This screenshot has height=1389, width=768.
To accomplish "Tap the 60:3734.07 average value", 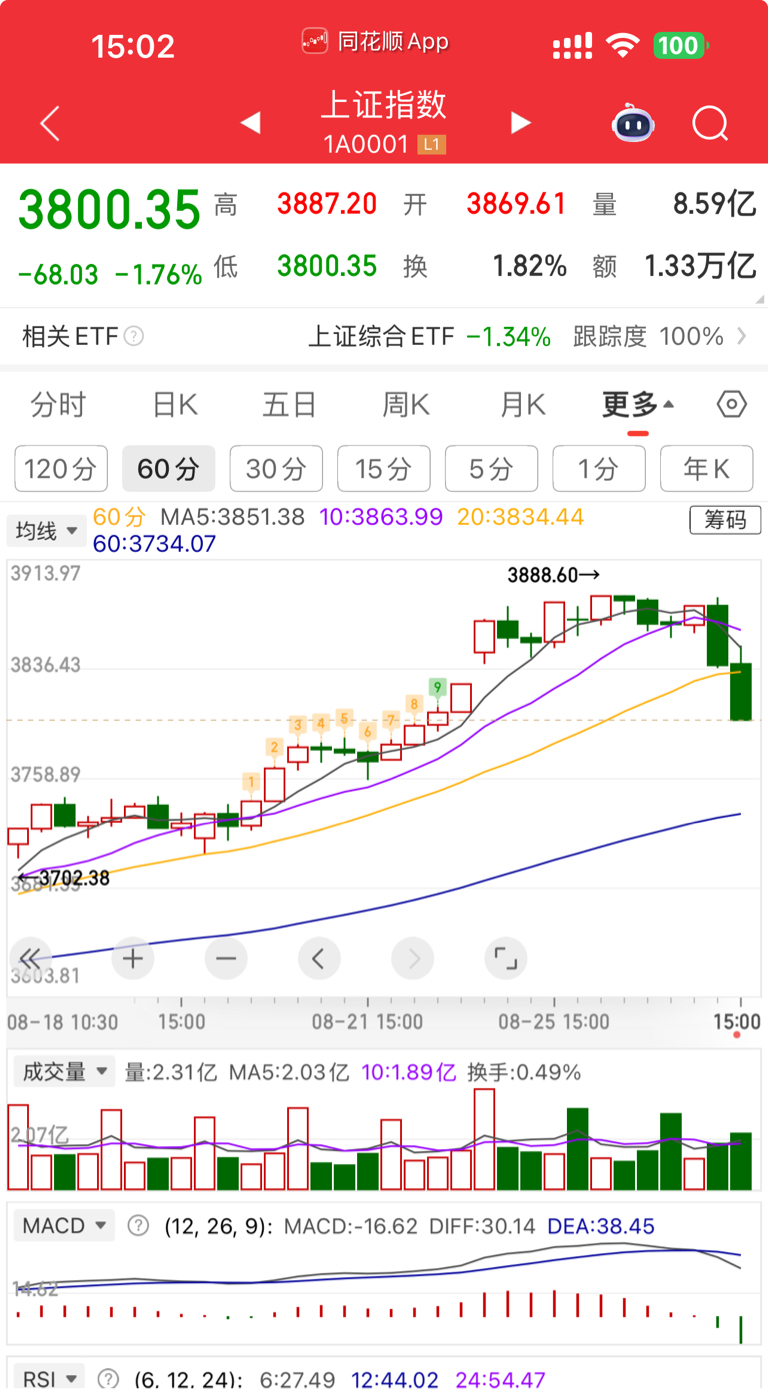I will (x=155, y=544).
